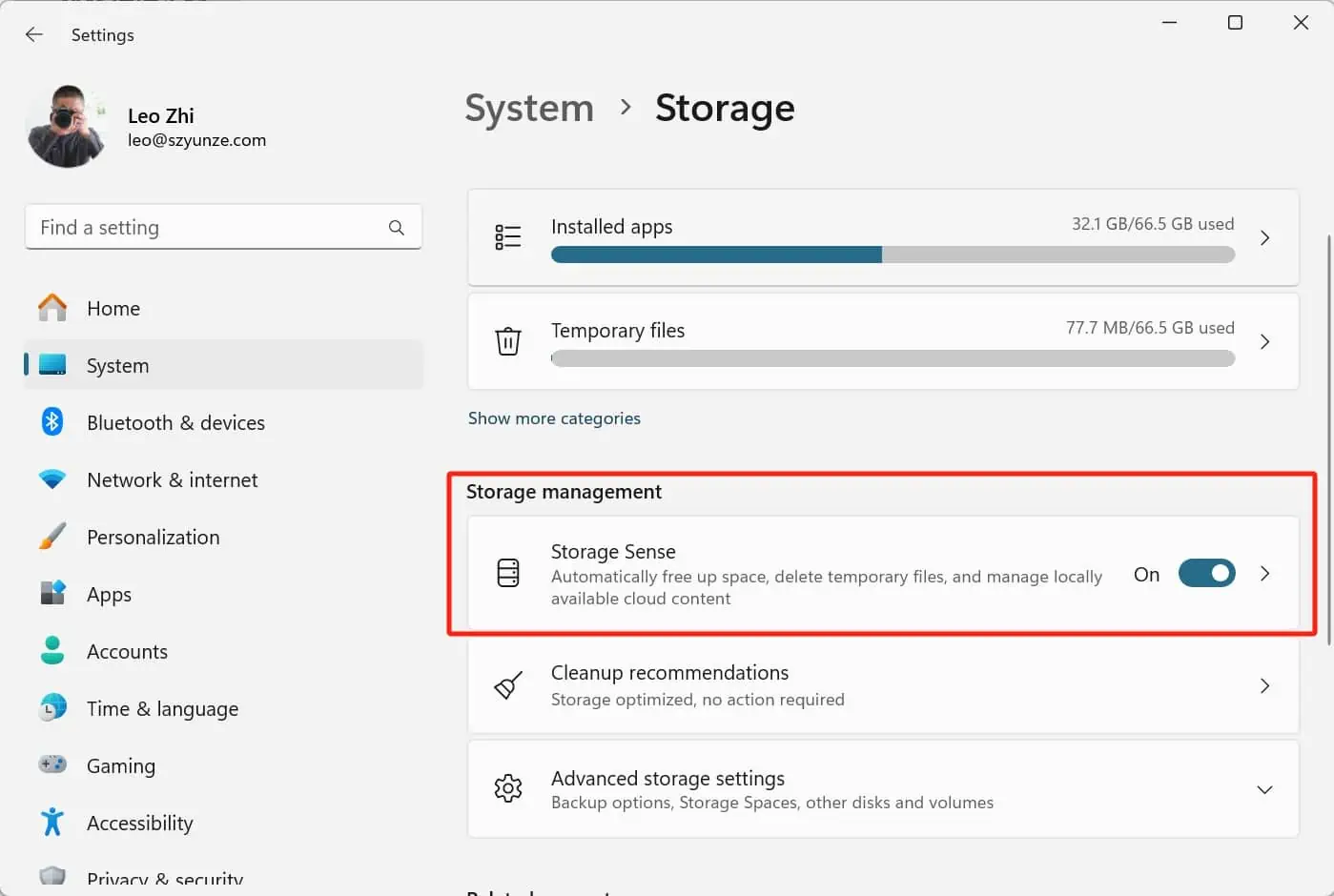Click the Storage Sense drive icon
The width and height of the screenshot is (1334, 896).
point(508,573)
